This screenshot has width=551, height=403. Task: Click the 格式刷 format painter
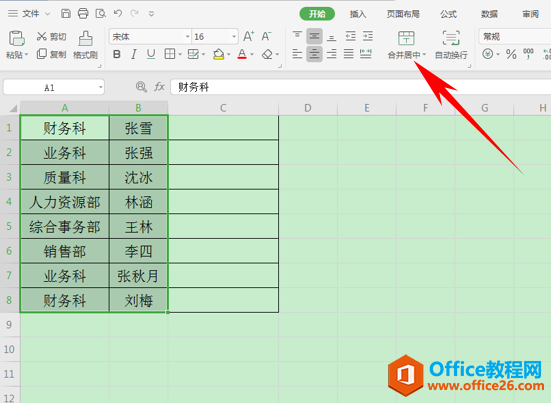click(85, 45)
